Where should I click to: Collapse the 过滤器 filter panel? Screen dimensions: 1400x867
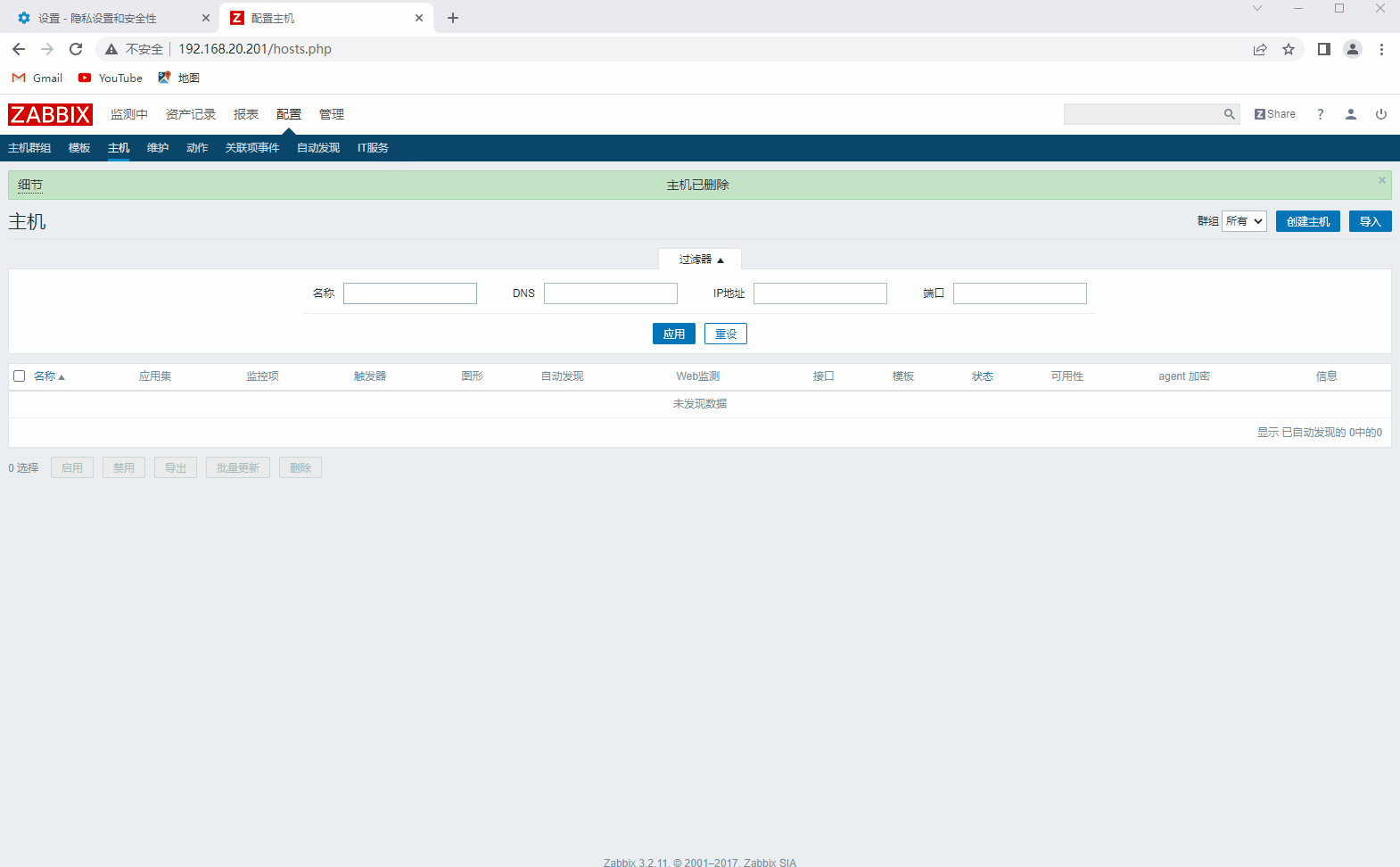click(700, 260)
